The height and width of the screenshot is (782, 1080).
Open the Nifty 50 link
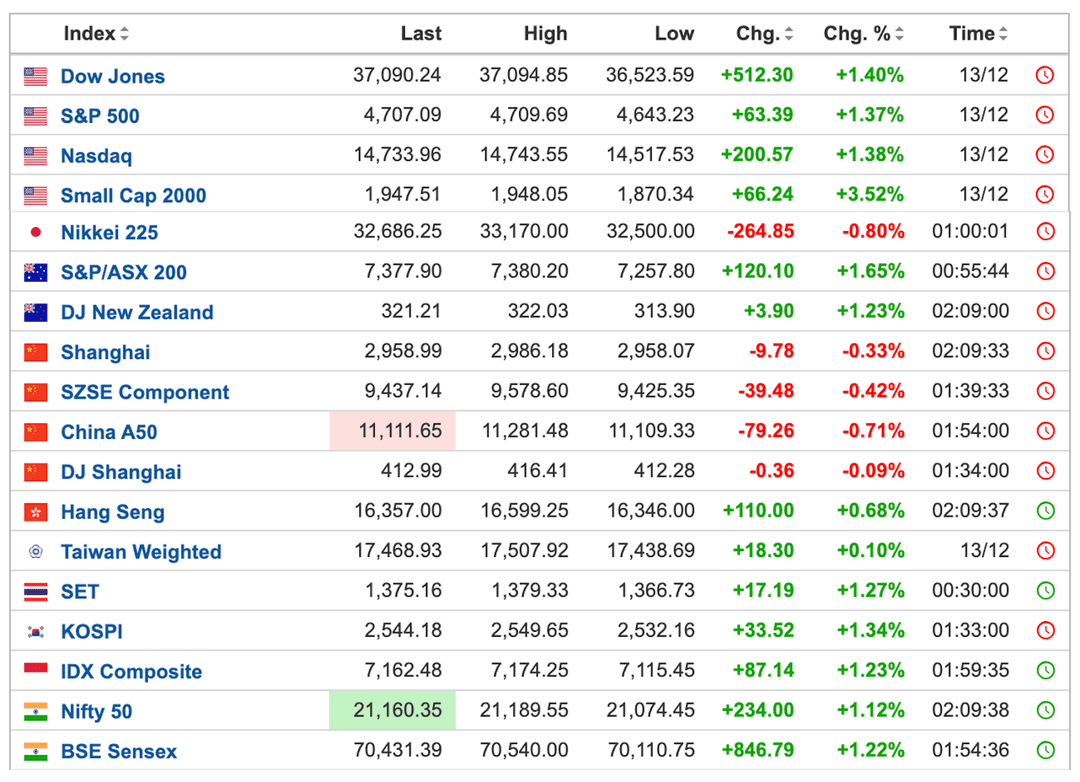coord(96,712)
